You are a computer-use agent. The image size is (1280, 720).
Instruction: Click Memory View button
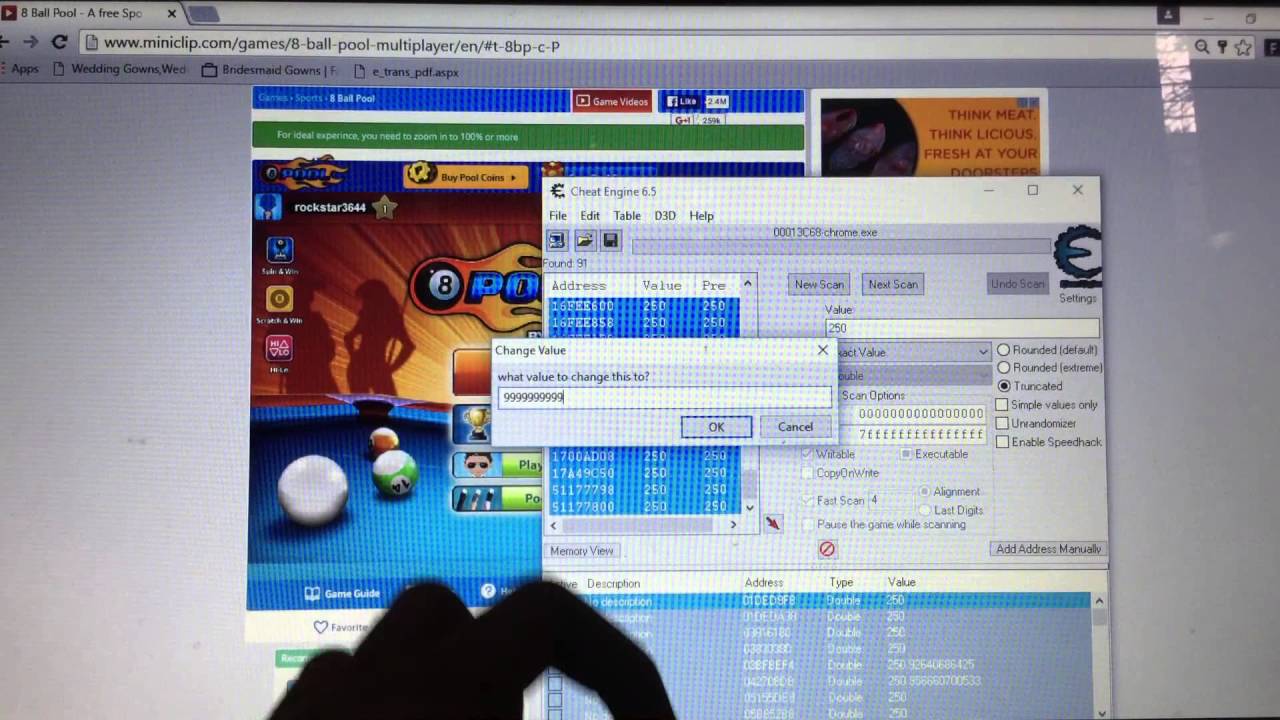coord(582,551)
